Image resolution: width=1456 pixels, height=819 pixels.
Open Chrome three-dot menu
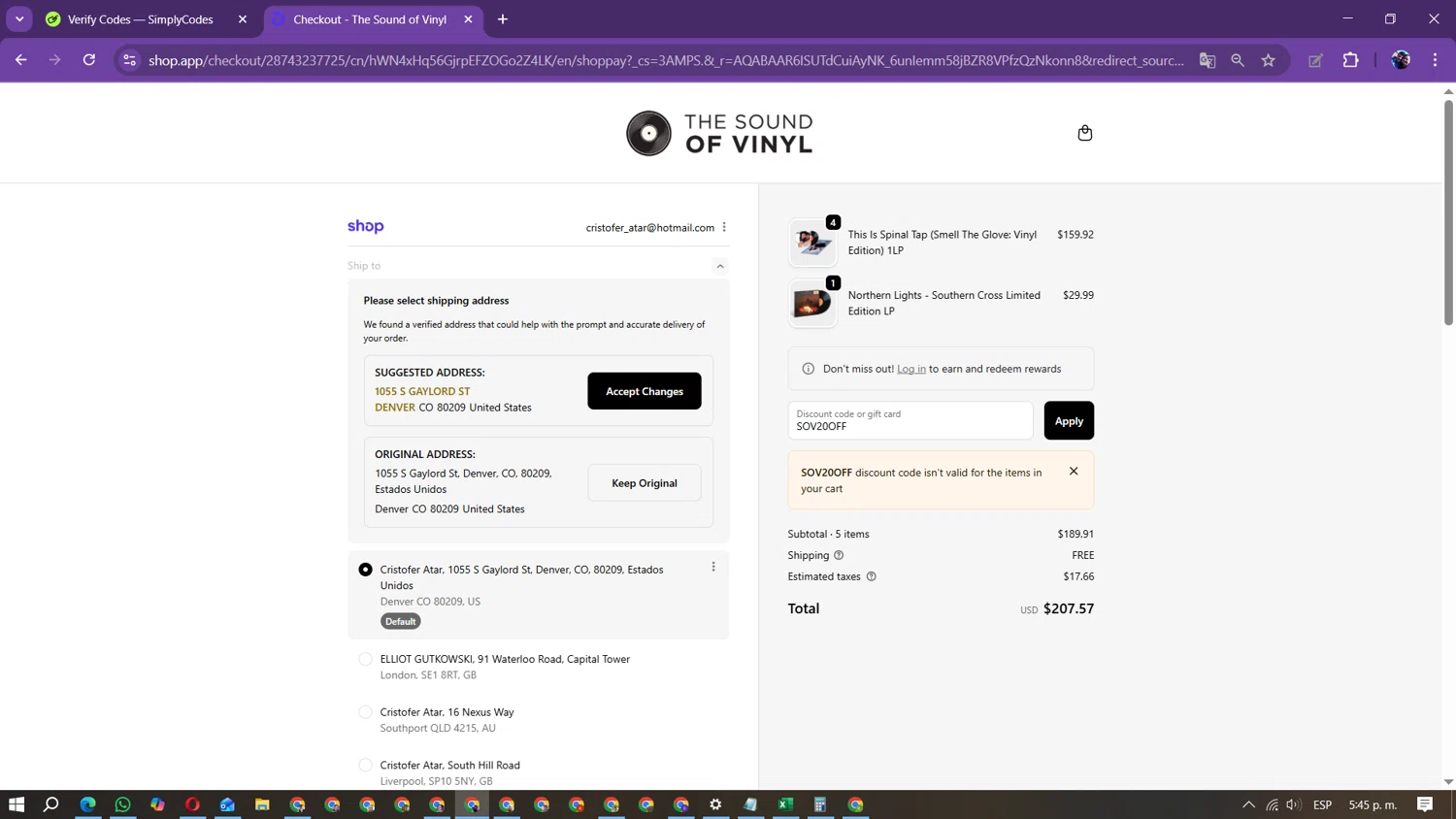pos(1435,60)
